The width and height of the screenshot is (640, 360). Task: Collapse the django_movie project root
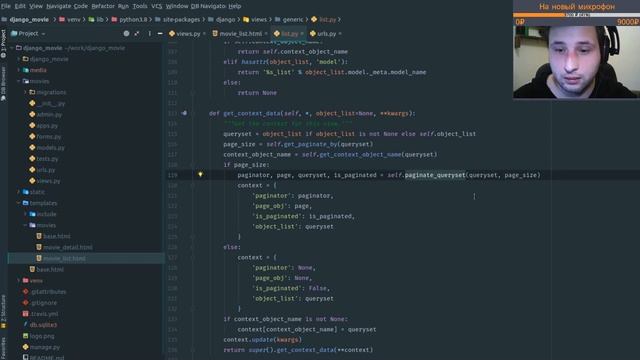click(12, 48)
